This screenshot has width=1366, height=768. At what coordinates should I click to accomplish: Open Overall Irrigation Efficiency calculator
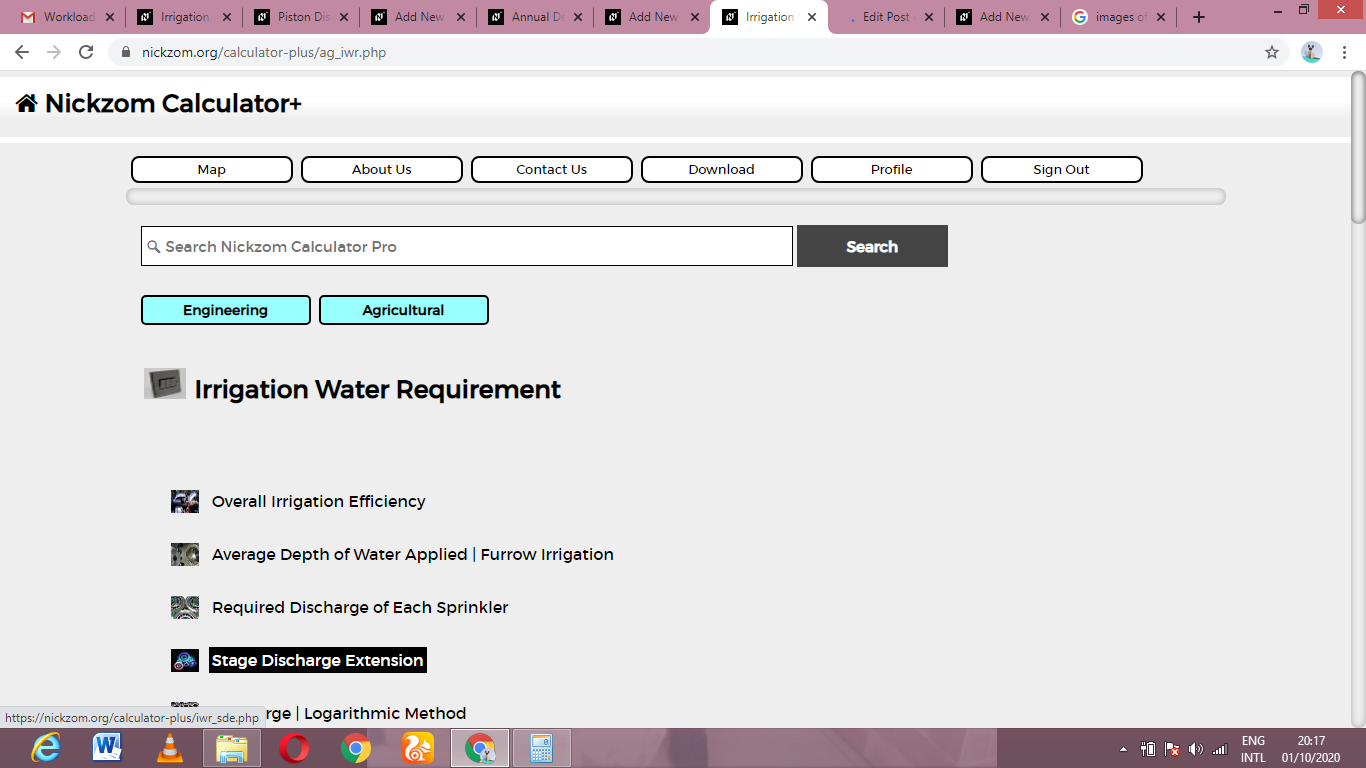[x=319, y=502]
